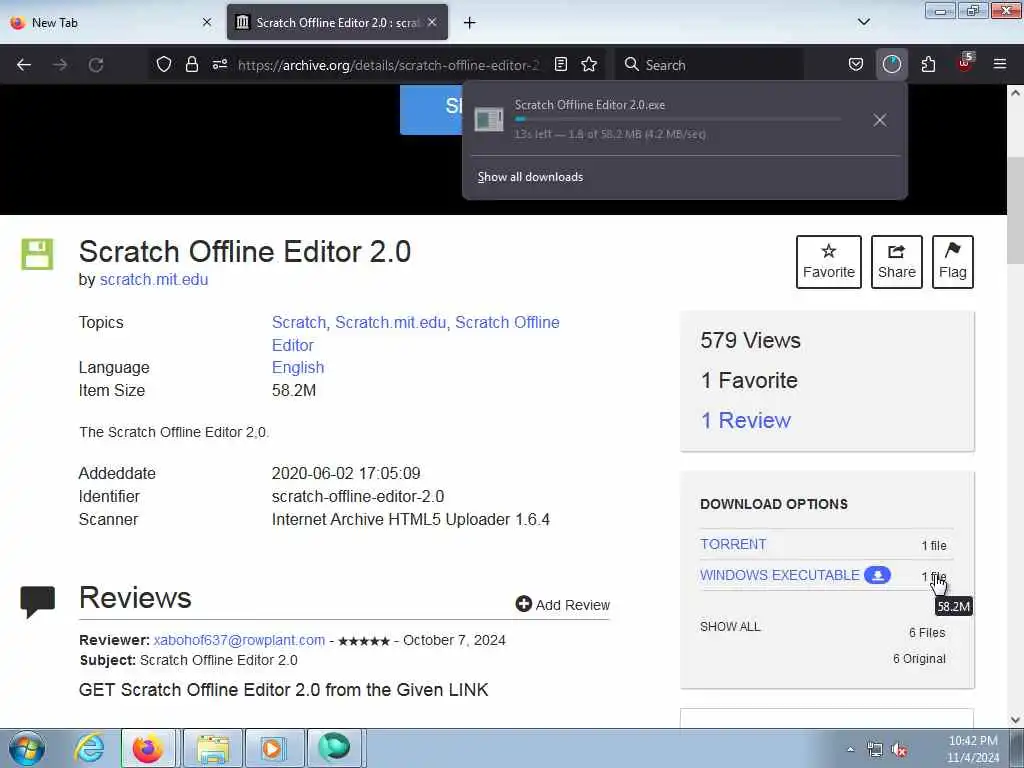Click the Firefox taskbar icon
Image resolution: width=1024 pixels, height=768 pixels.
(x=148, y=748)
